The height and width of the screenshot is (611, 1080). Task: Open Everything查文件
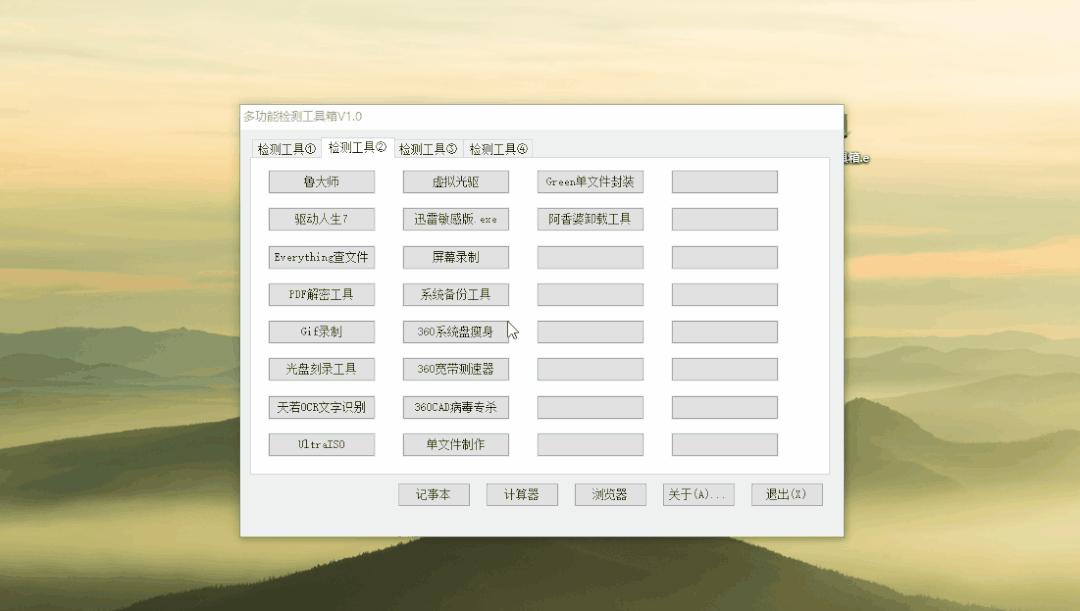[320, 257]
